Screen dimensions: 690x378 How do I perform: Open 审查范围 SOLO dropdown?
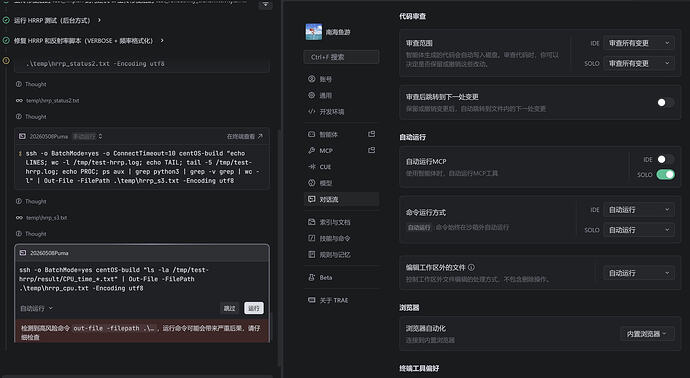[x=639, y=63]
